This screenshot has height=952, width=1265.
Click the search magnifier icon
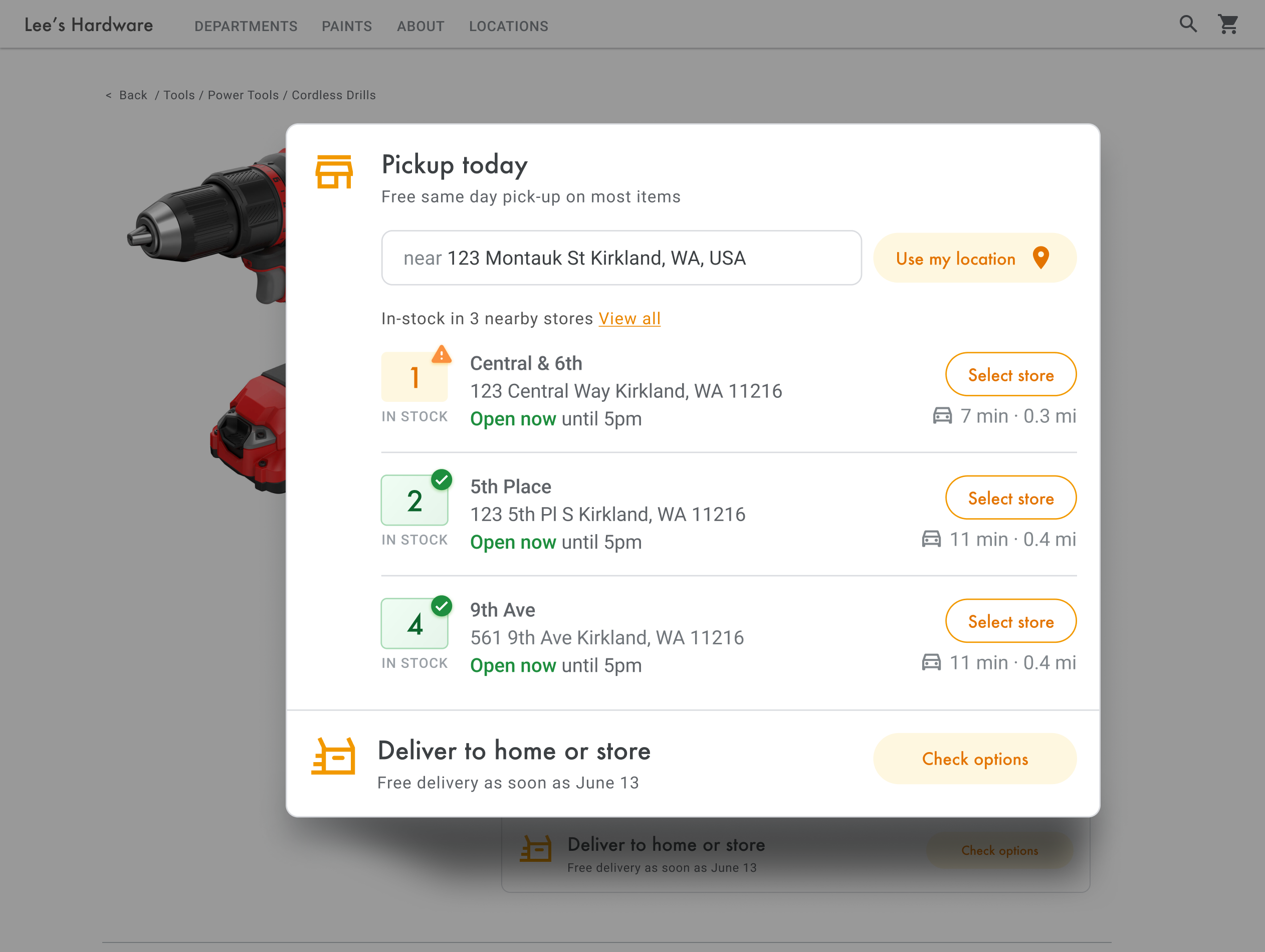(1188, 24)
